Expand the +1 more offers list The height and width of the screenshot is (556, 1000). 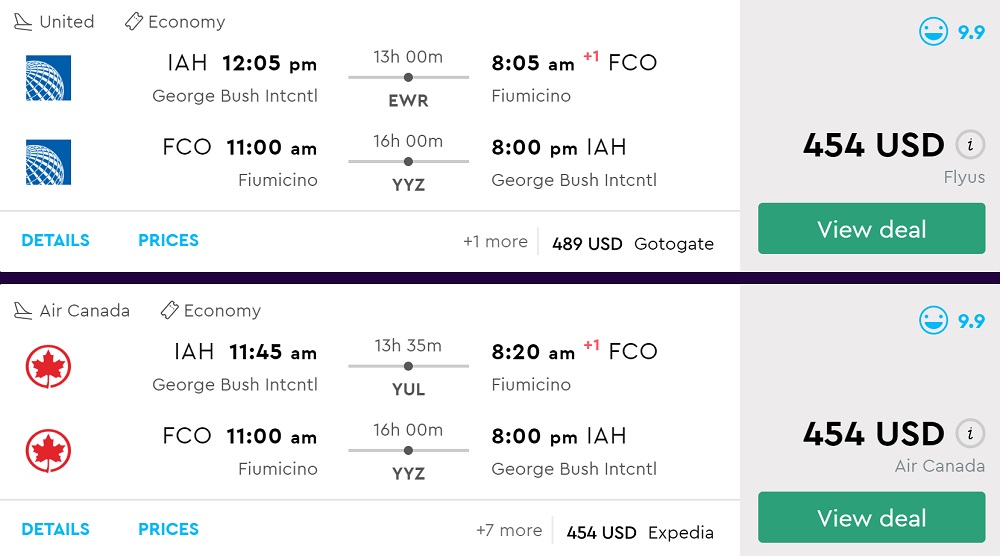point(495,242)
